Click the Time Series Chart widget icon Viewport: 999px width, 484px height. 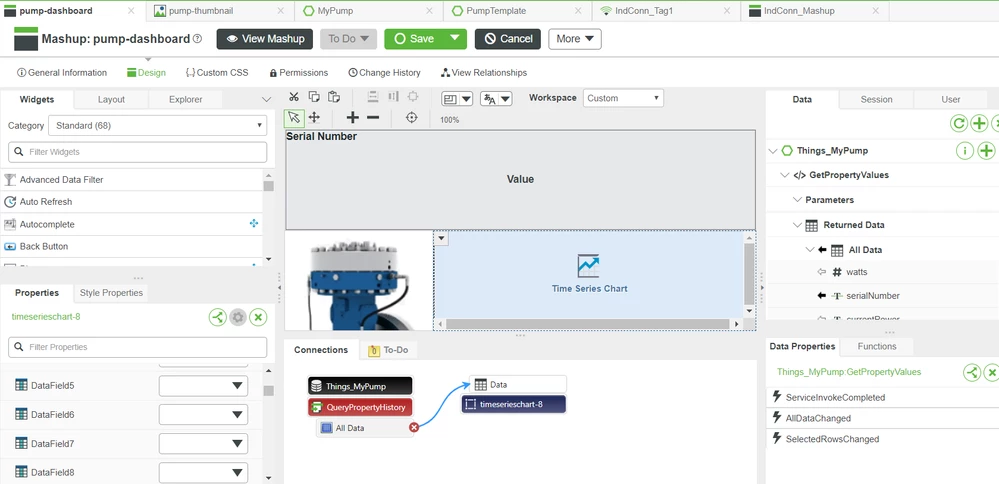point(589,266)
